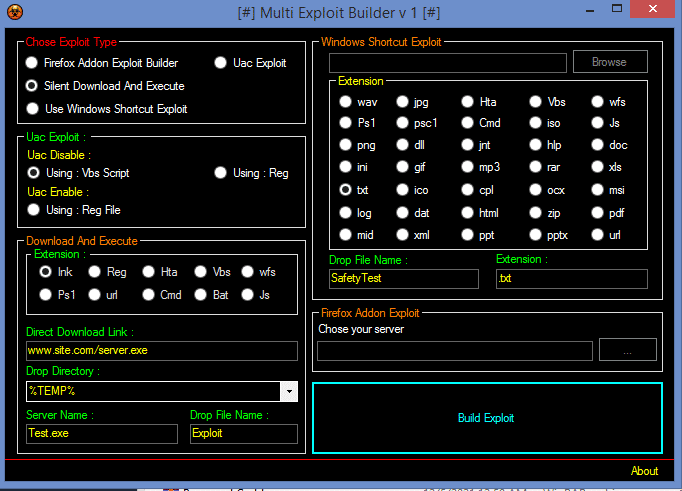Viewport: 682px width, 491px height.
Task: Choose the mp3 extension option
Action: coord(468,167)
